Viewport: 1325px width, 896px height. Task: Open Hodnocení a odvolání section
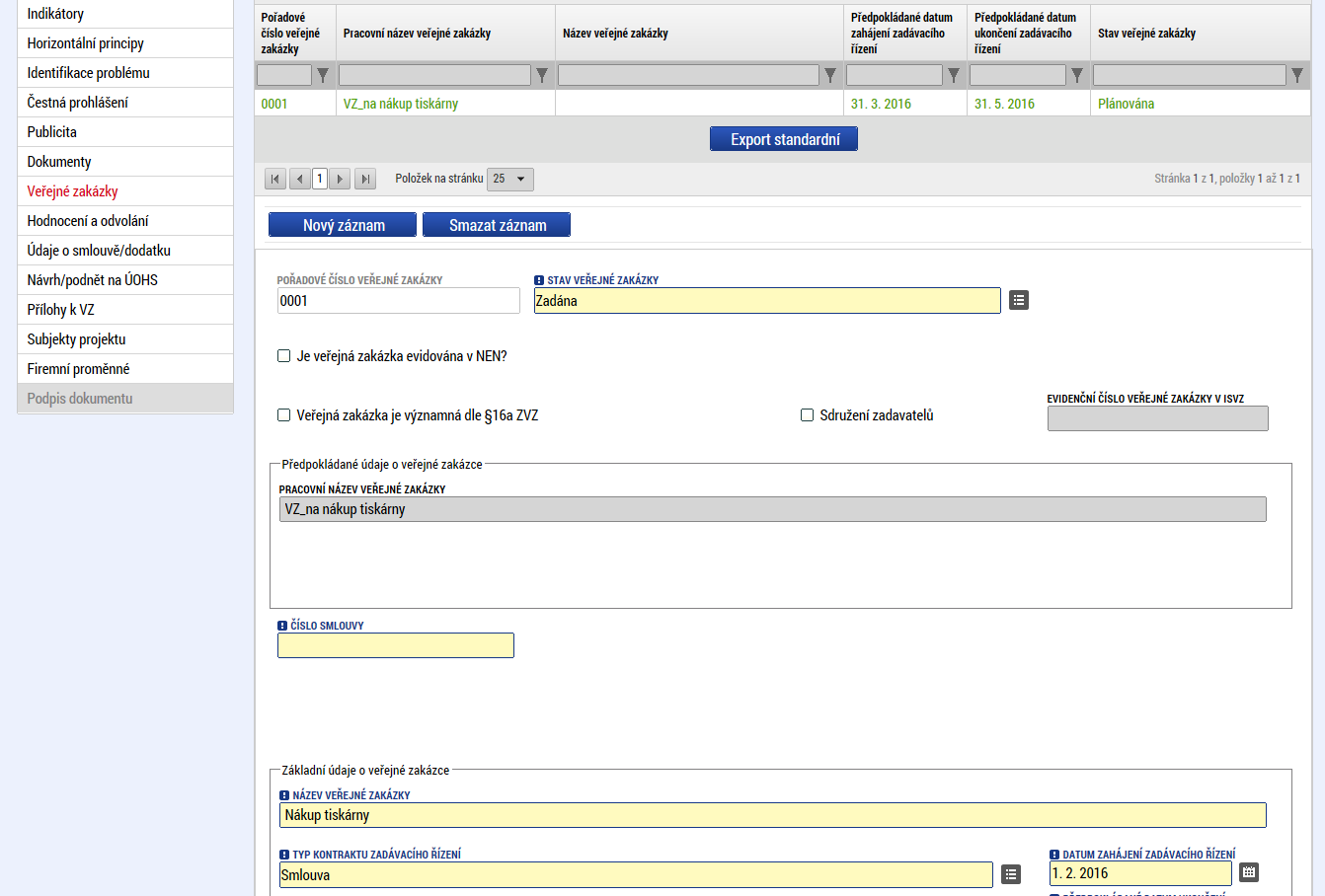(125, 221)
